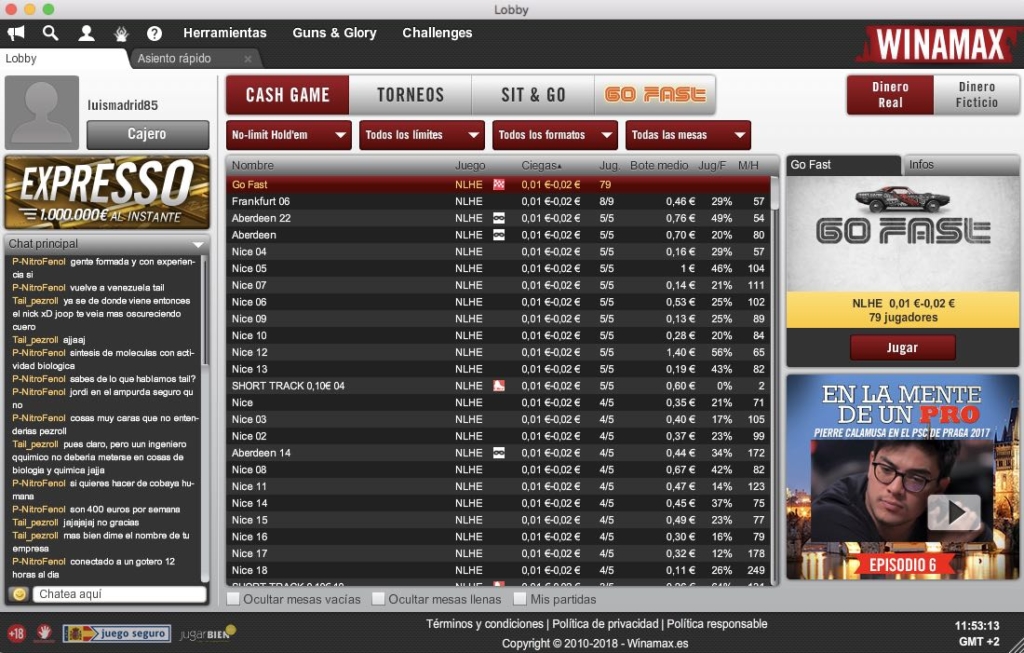Open the Guns & Glory menu
The image size is (1024, 653).
click(x=334, y=33)
